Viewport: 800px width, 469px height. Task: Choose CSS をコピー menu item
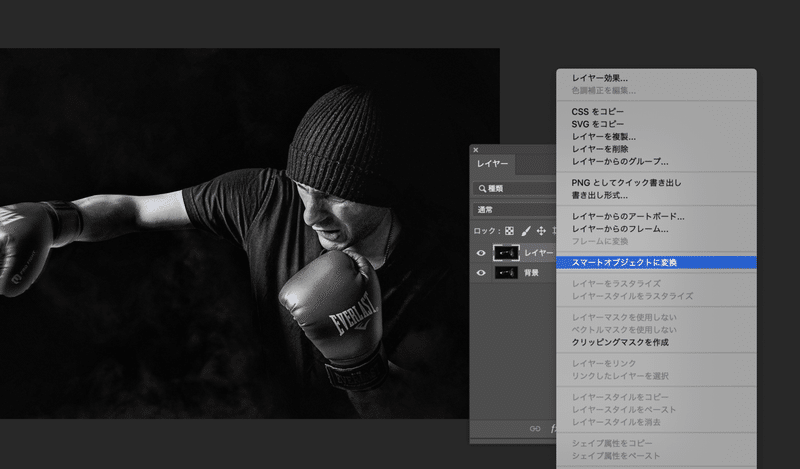(x=656, y=111)
